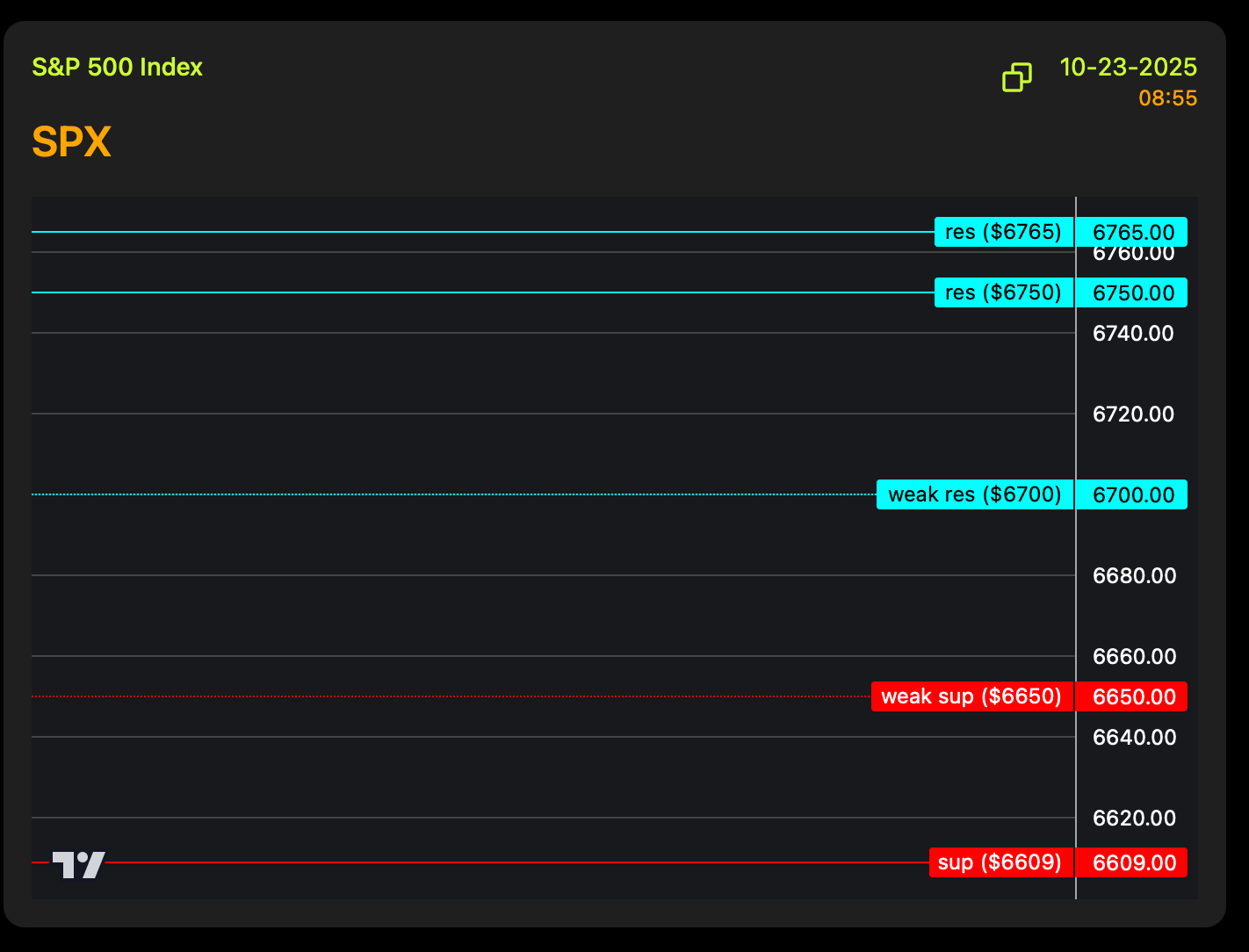Select the sup ($6609) level label
The width and height of the screenshot is (1249, 952).
click(x=1000, y=862)
